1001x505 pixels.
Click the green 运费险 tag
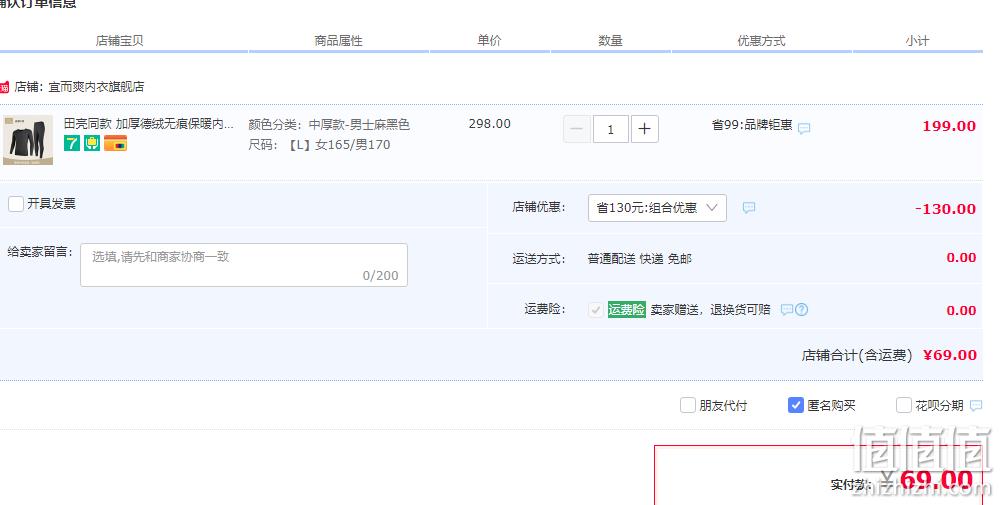(x=626, y=310)
